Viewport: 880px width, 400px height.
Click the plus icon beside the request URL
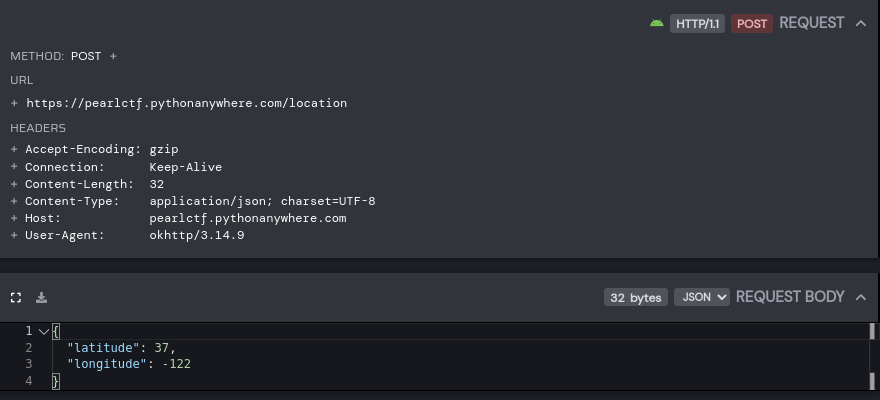(x=15, y=103)
